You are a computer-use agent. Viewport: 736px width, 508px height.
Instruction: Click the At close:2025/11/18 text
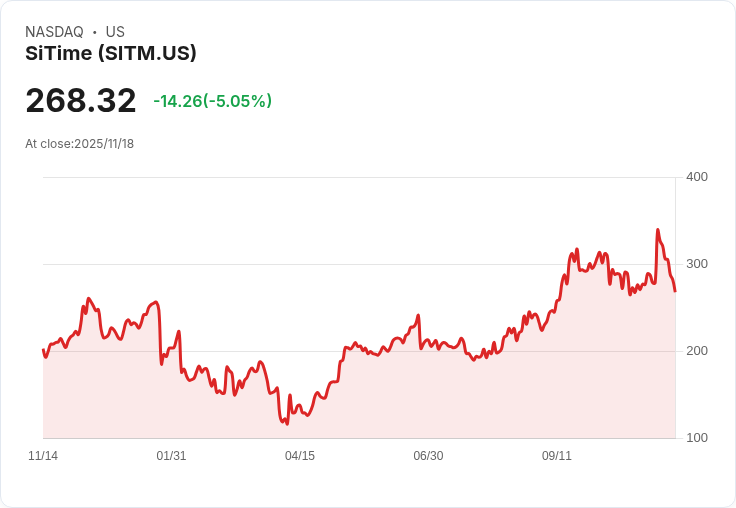point(79,144)
